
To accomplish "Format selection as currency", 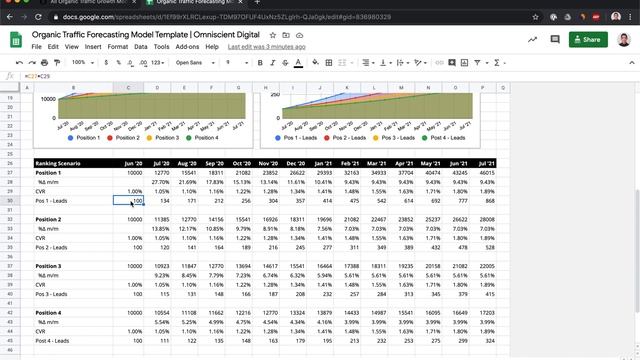I will click(x=106, y=62).
